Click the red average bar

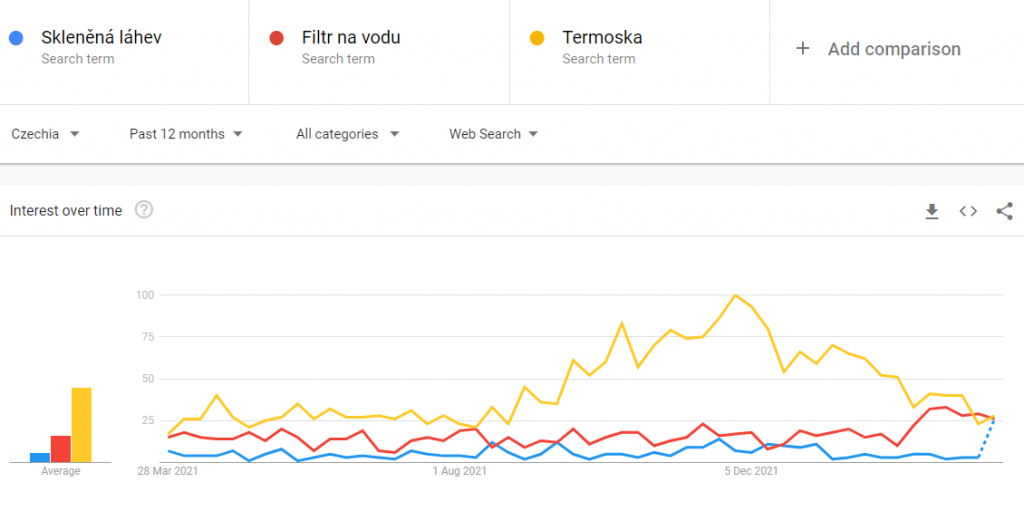pyautogui.click(x=61, y=449)
